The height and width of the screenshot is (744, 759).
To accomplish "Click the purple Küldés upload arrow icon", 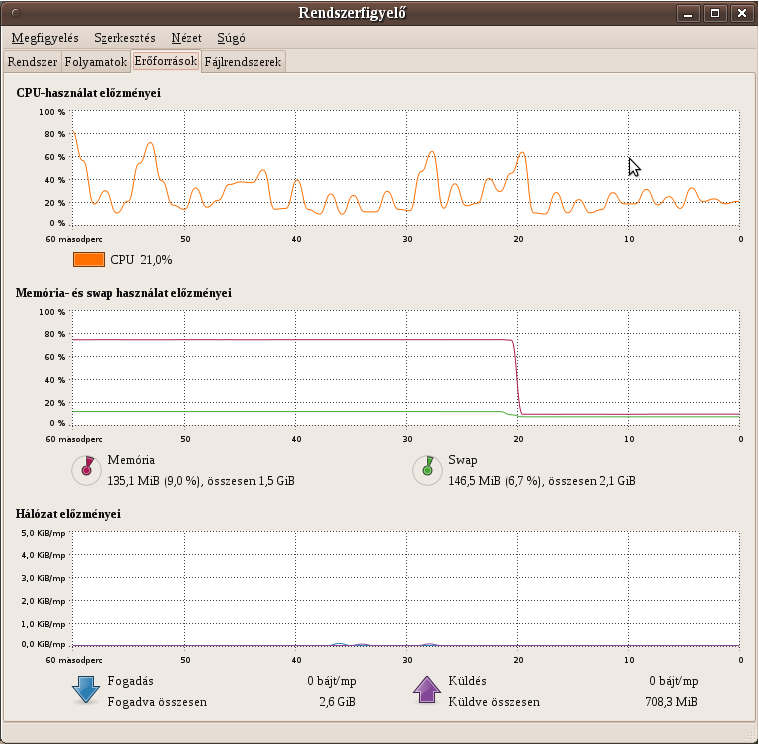I will pos(426,689).
